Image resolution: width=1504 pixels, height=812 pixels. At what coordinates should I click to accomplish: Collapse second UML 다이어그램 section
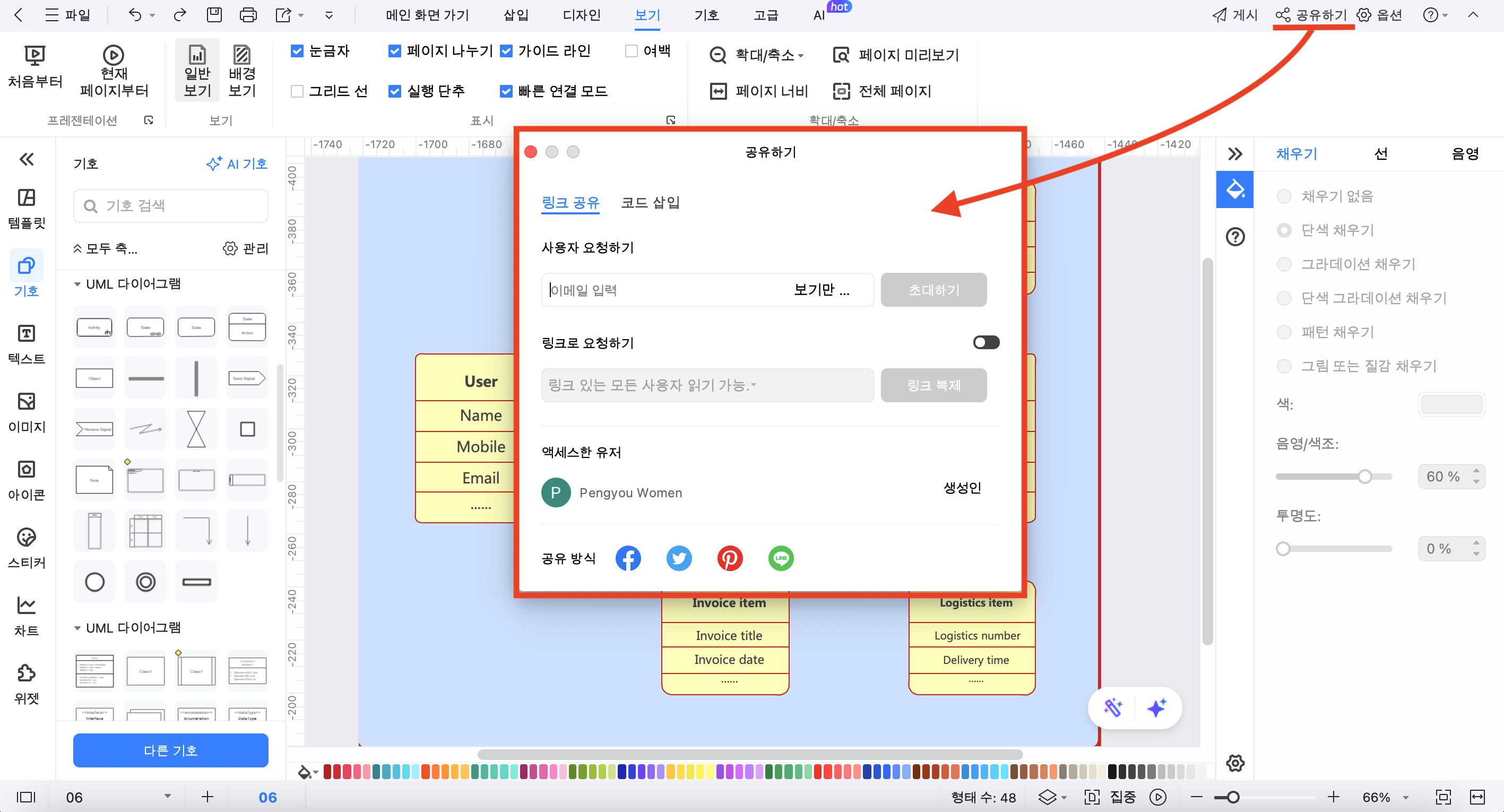point(77,628)
